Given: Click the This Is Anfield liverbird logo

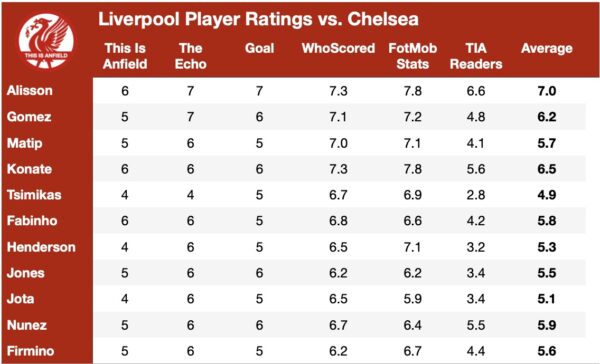Looking at the screenshot, I should 47,41.
